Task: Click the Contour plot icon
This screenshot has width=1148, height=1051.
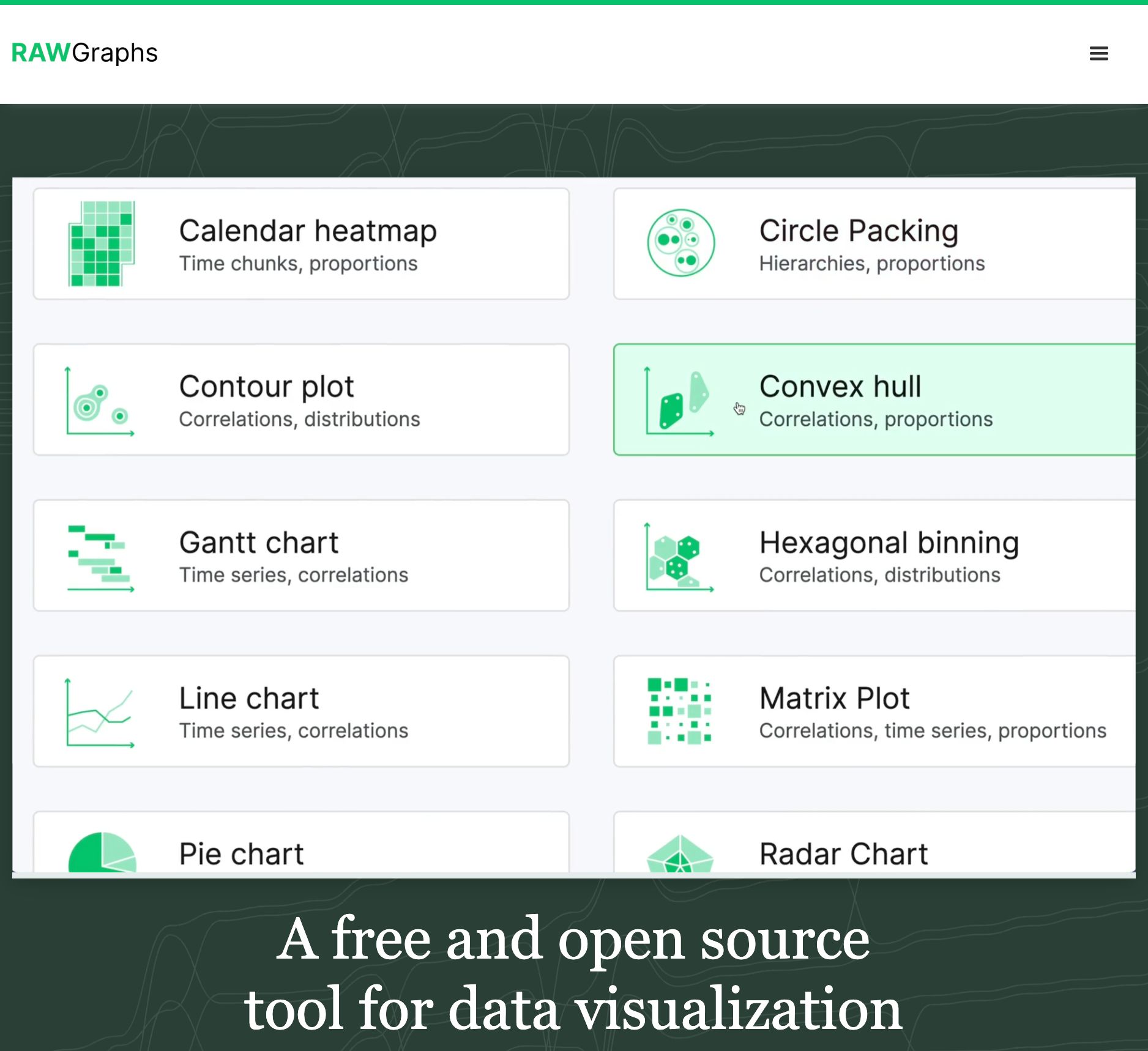Action: coord(100,401)
